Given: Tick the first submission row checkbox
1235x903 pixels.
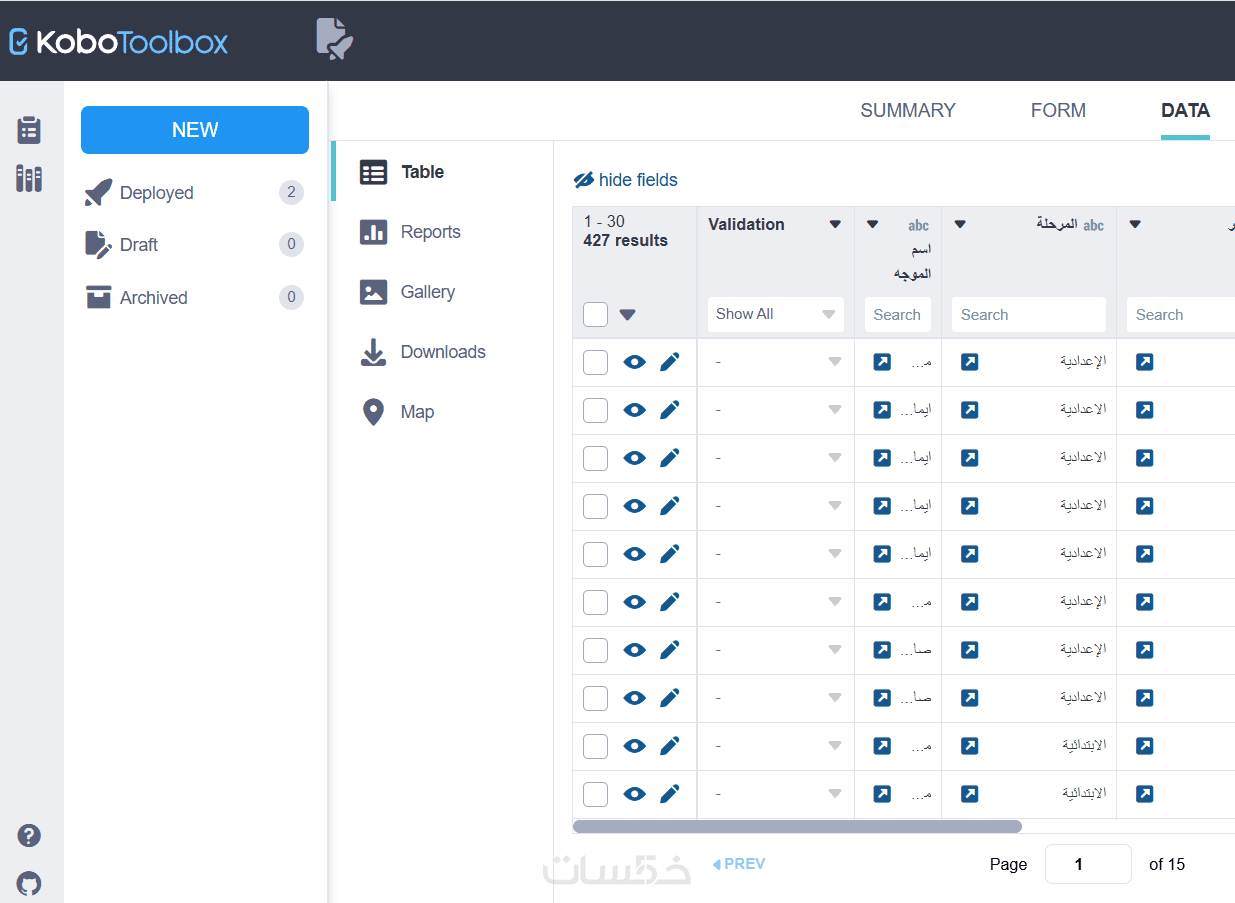Looking at the screenshot, I should (596, 362).
